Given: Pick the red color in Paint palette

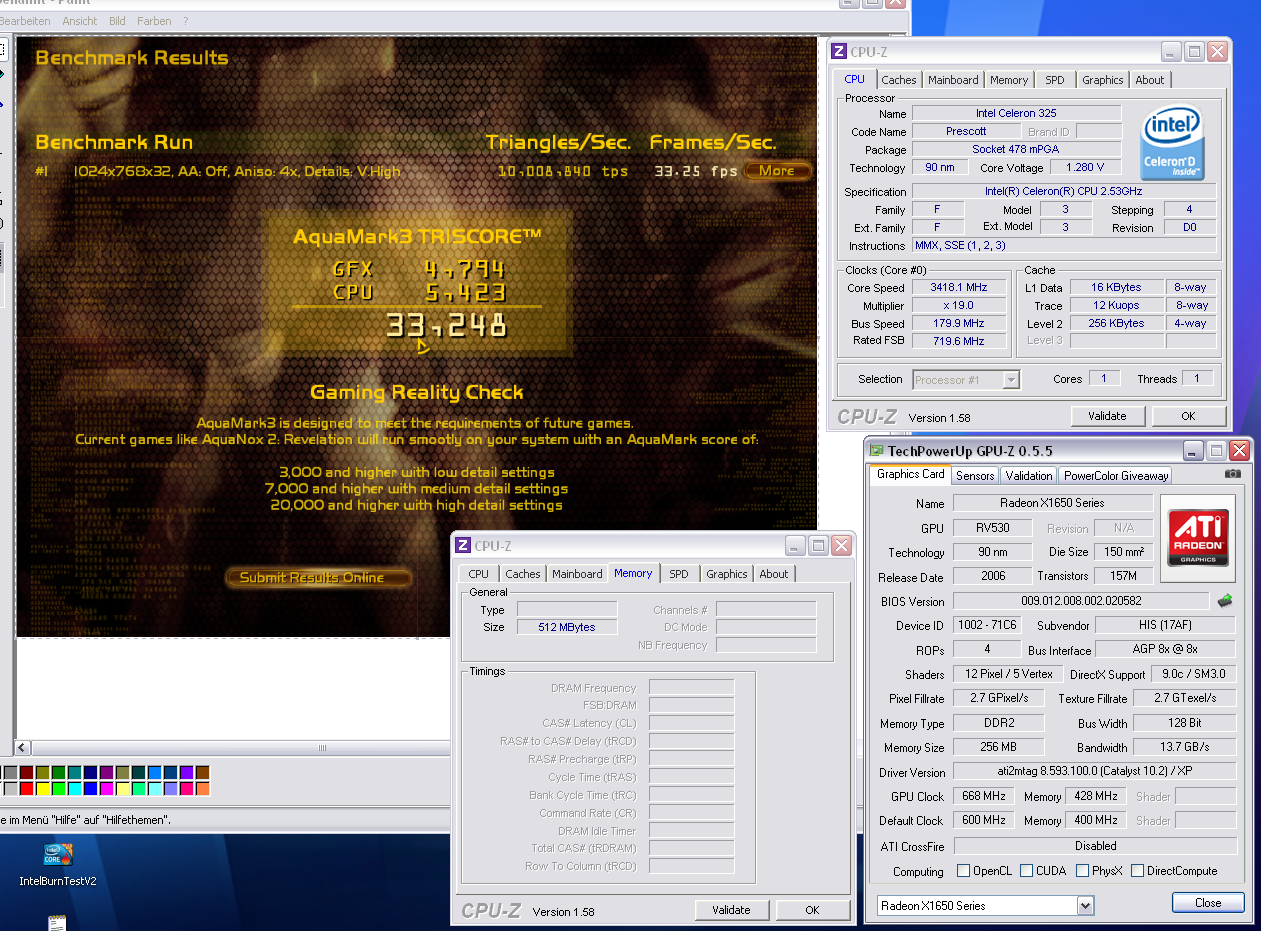Looking at the screenshot, I should (26, 789).
